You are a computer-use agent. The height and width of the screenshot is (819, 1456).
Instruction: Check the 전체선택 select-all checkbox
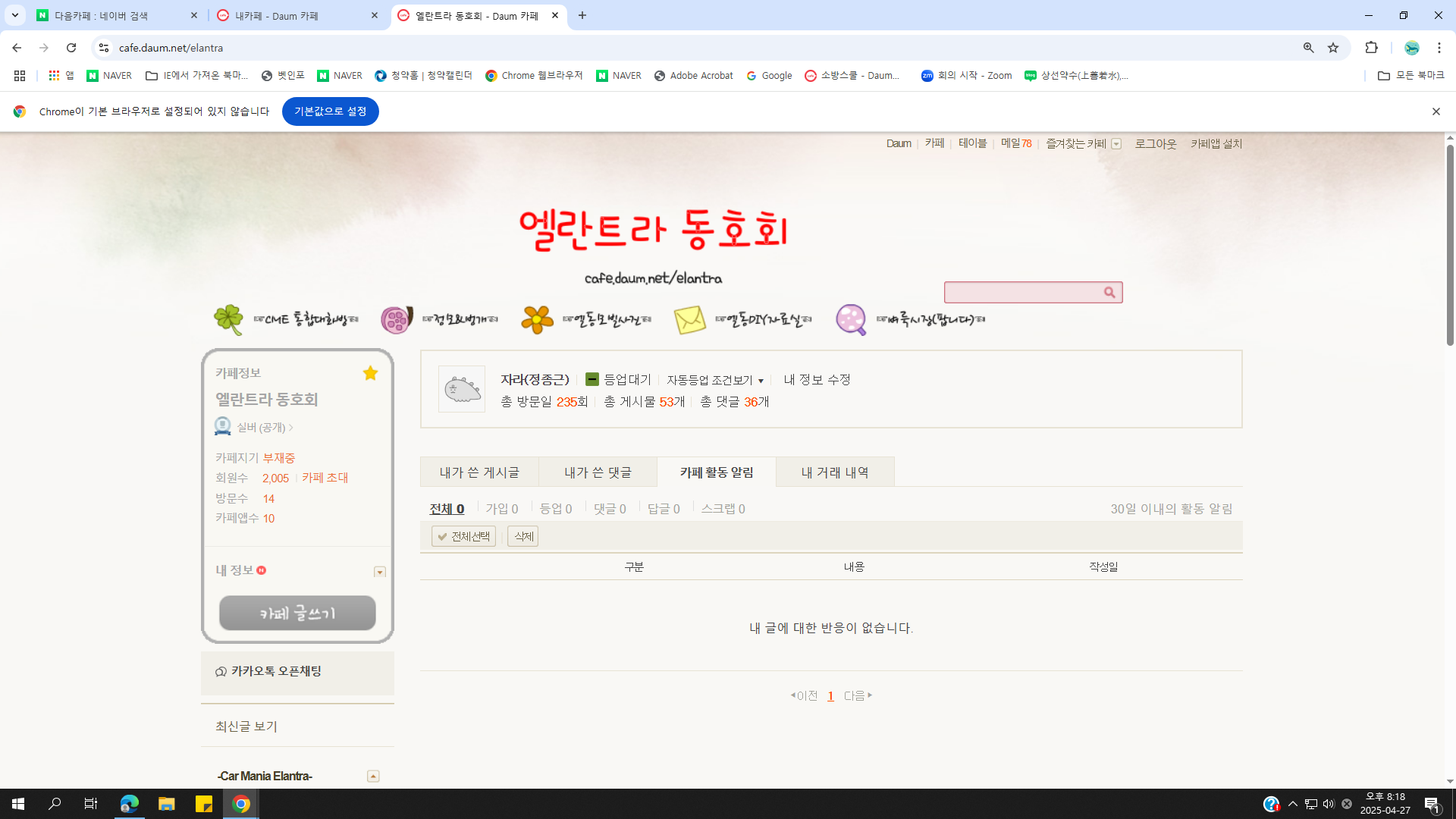coord(463,536)
